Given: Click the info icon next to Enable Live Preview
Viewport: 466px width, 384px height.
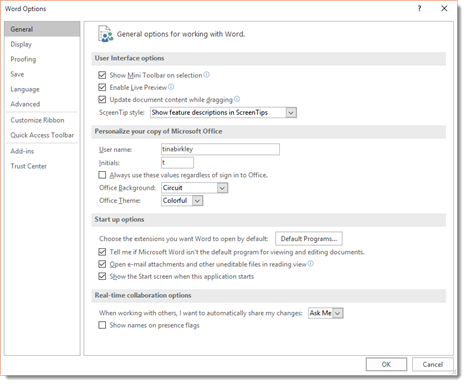Looking at the screenshot, I should [171, 87].
